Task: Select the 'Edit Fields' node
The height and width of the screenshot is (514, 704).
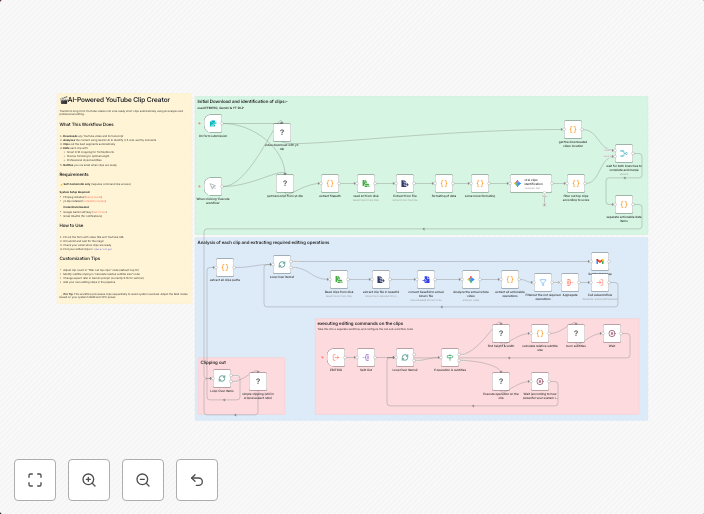Action: click(x=336, y=357)
